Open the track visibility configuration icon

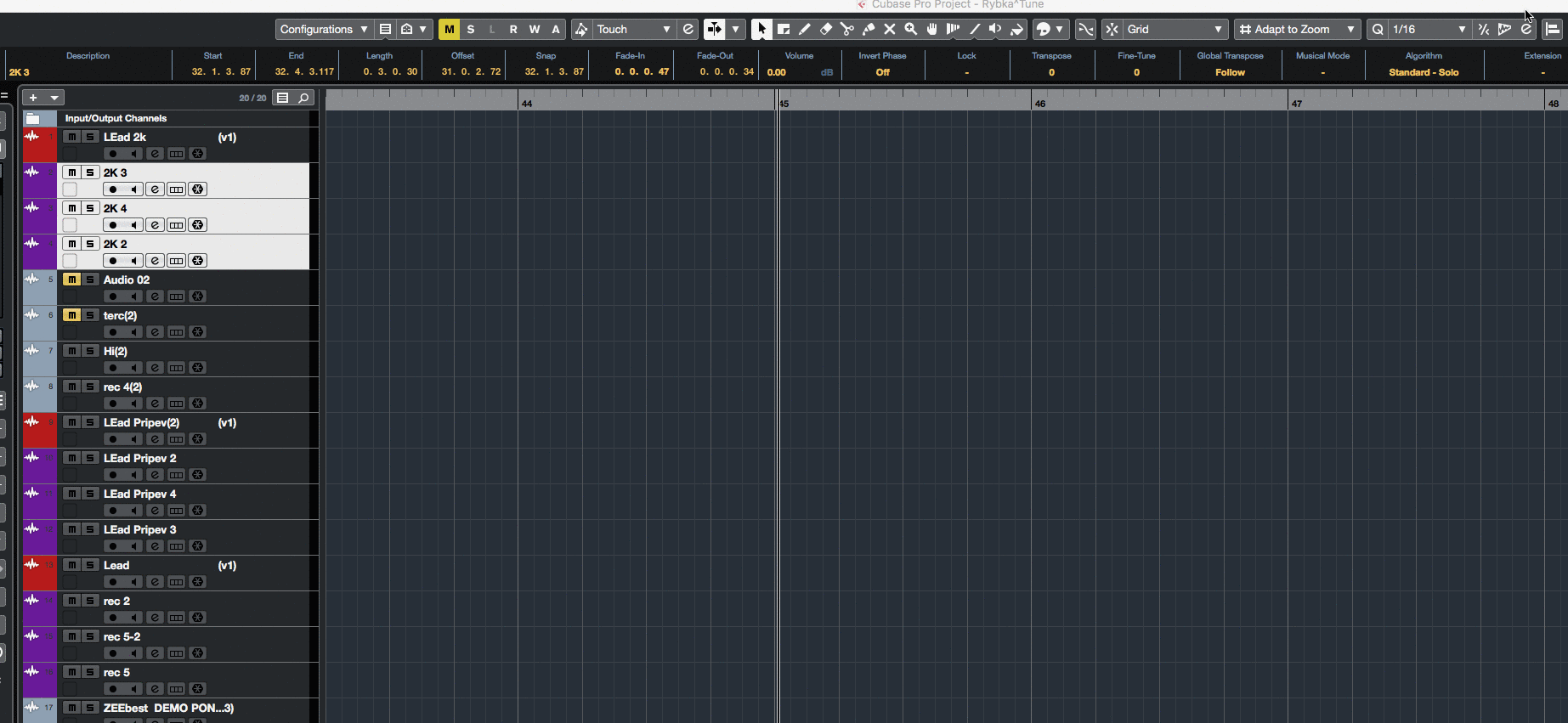pos(385,29)
